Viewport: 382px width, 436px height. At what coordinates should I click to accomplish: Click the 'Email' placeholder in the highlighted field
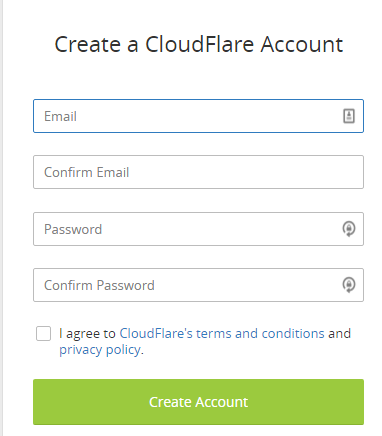pyautogui.click(x=60, y=116)
